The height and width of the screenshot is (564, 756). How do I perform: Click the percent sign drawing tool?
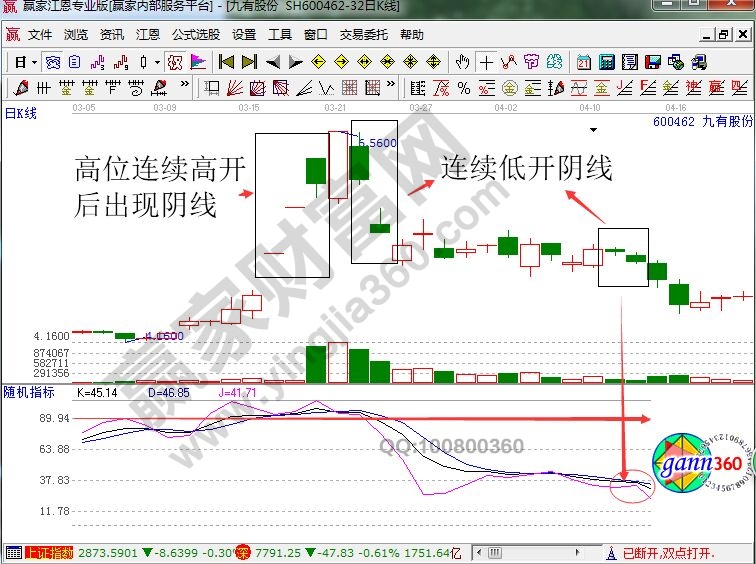(464, 88)
